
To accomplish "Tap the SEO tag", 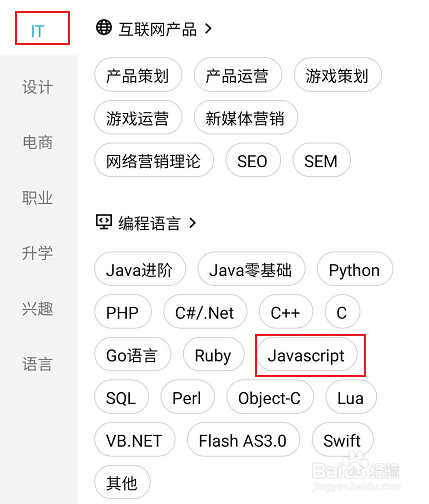I will (x=253, y=160).
